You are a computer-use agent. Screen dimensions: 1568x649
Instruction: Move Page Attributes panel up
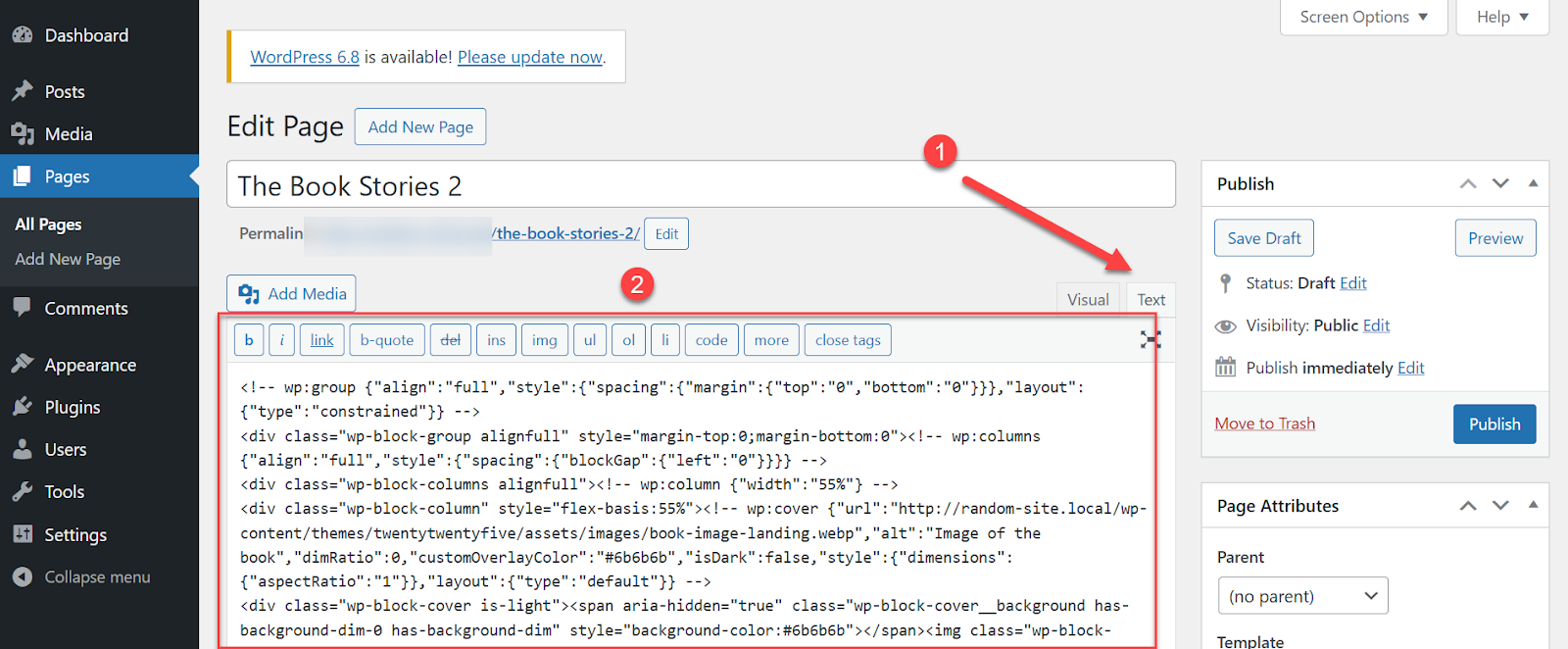pos(1468,506)
